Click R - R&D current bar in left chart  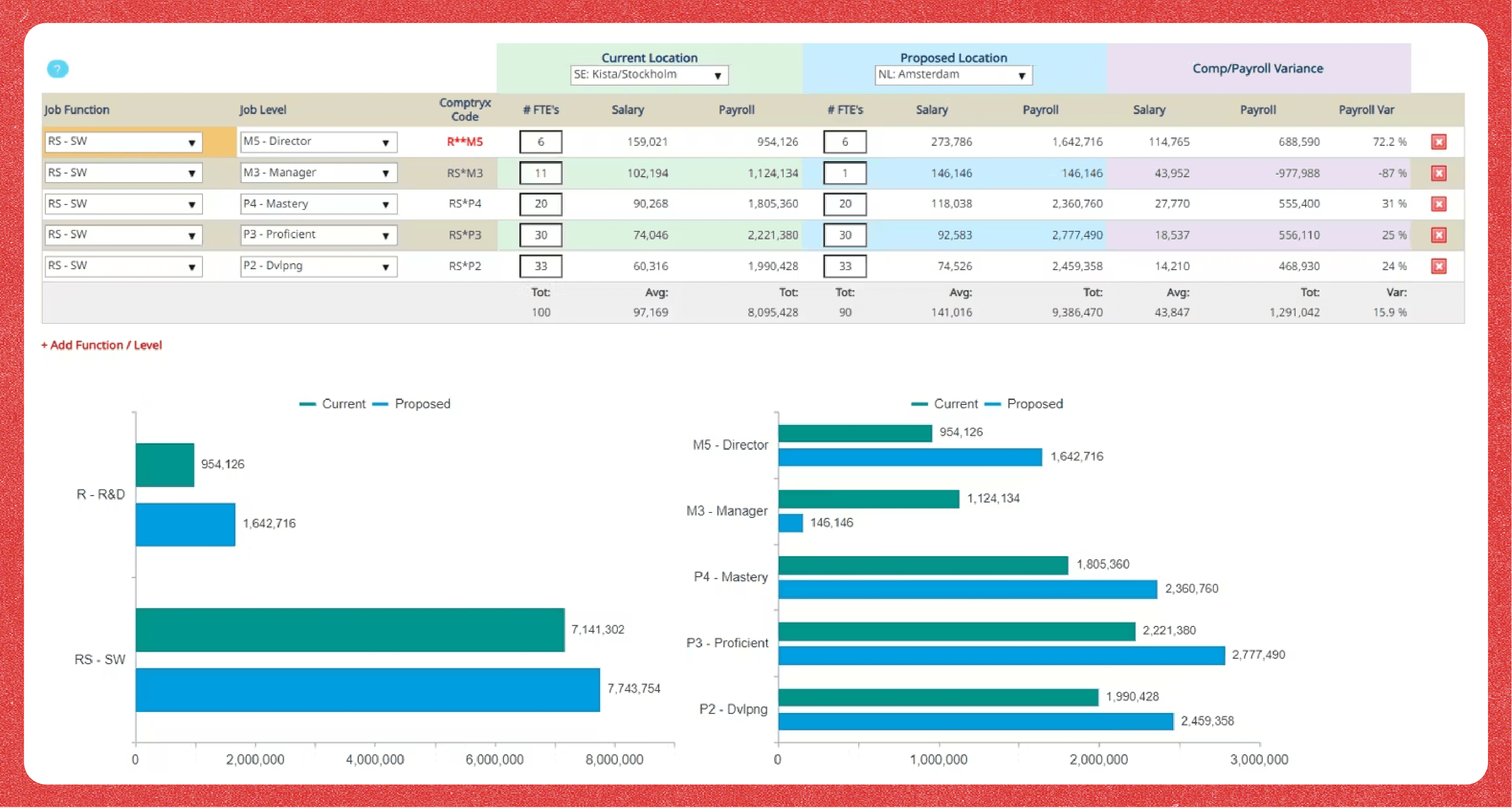[x=164, y=465]
